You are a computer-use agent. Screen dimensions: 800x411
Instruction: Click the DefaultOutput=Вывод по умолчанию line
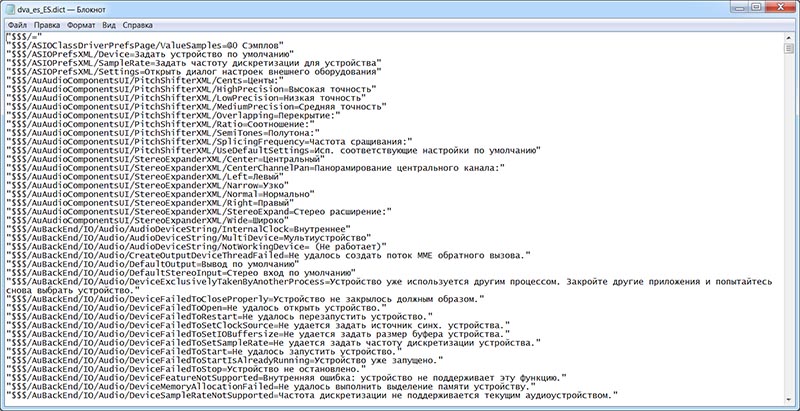click(153, 266)
